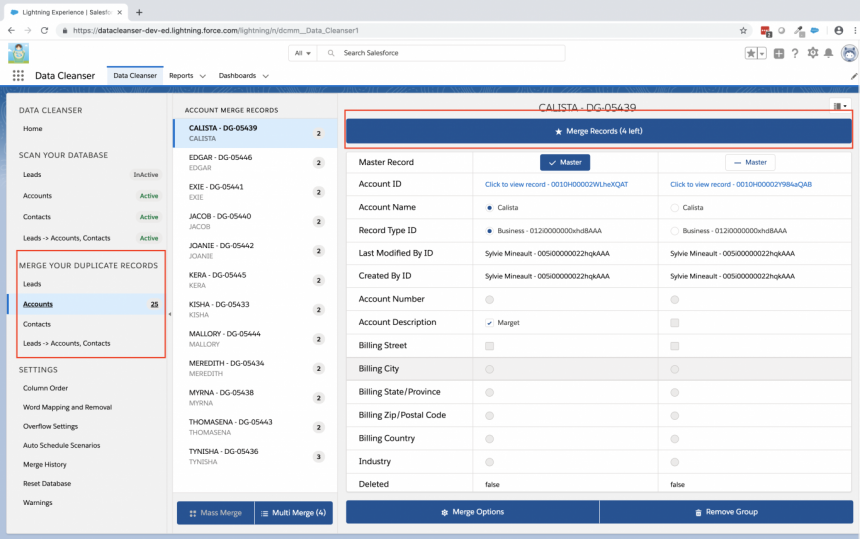Reload the page in the browser
The height and width of the screenshot is (539, 860).
click(x=44, y=31)
